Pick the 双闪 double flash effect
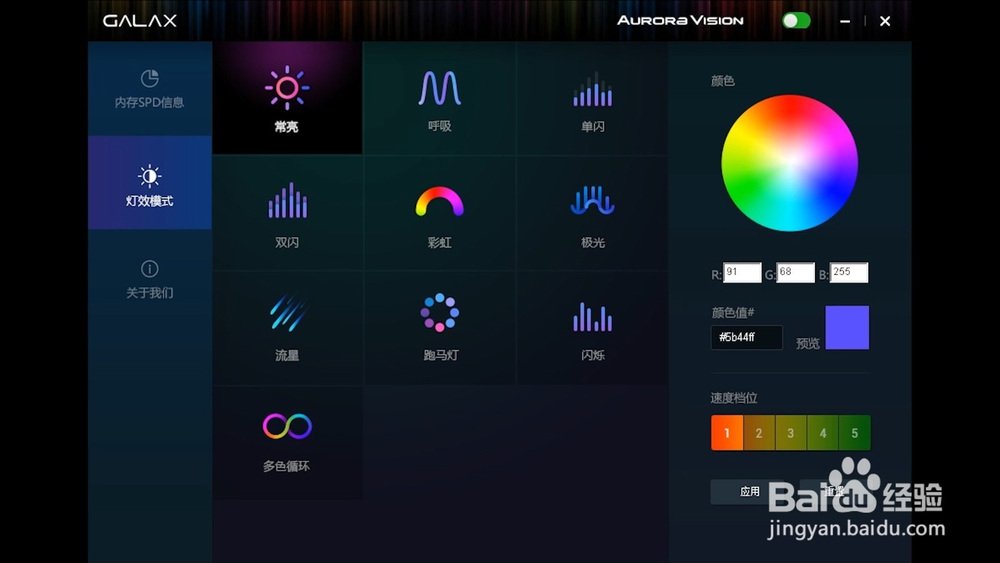The height and width of the screenshot is (563, 1000). 287,213
